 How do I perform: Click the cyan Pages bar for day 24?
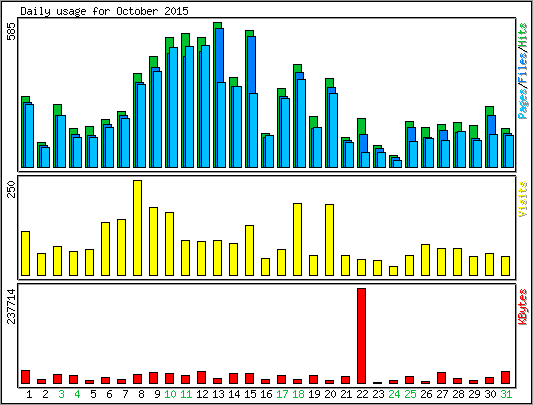pos(397,164)
